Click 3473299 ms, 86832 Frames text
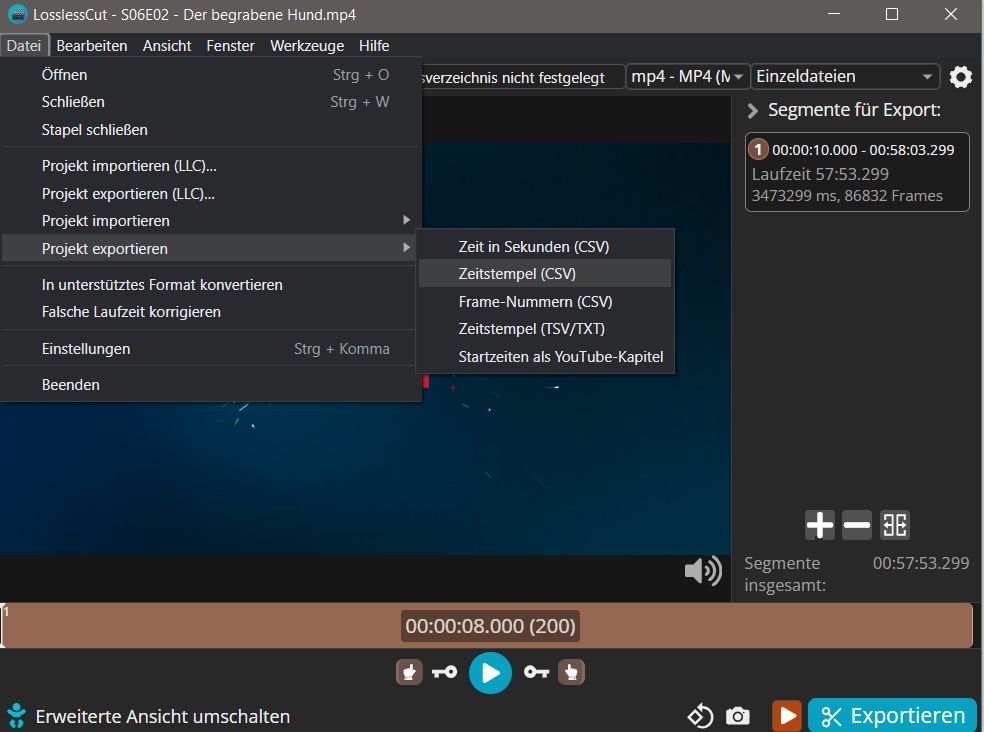 (847, 196)
